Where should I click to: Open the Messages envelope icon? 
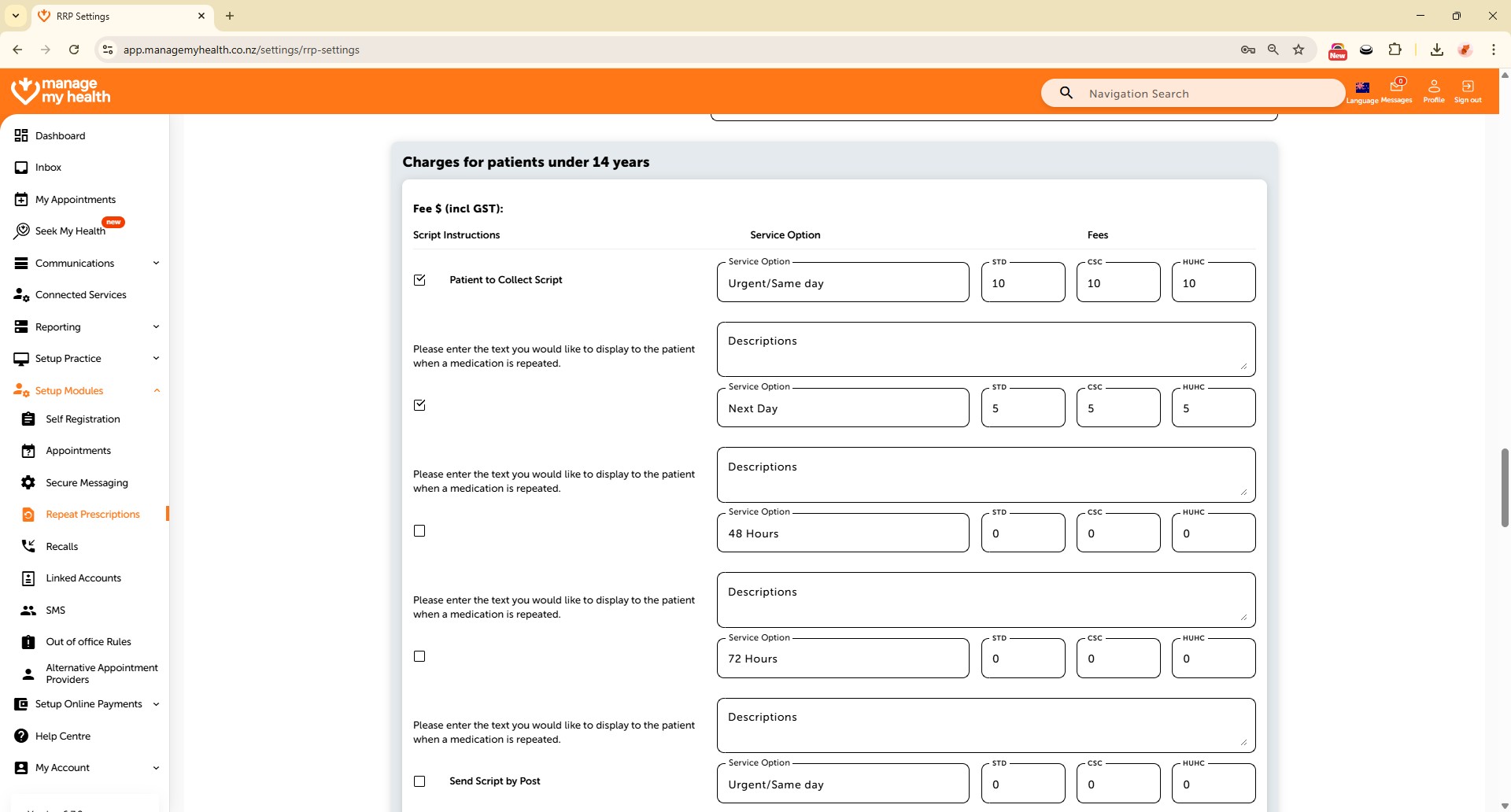pyautogui.click(x=1396, y=87)
